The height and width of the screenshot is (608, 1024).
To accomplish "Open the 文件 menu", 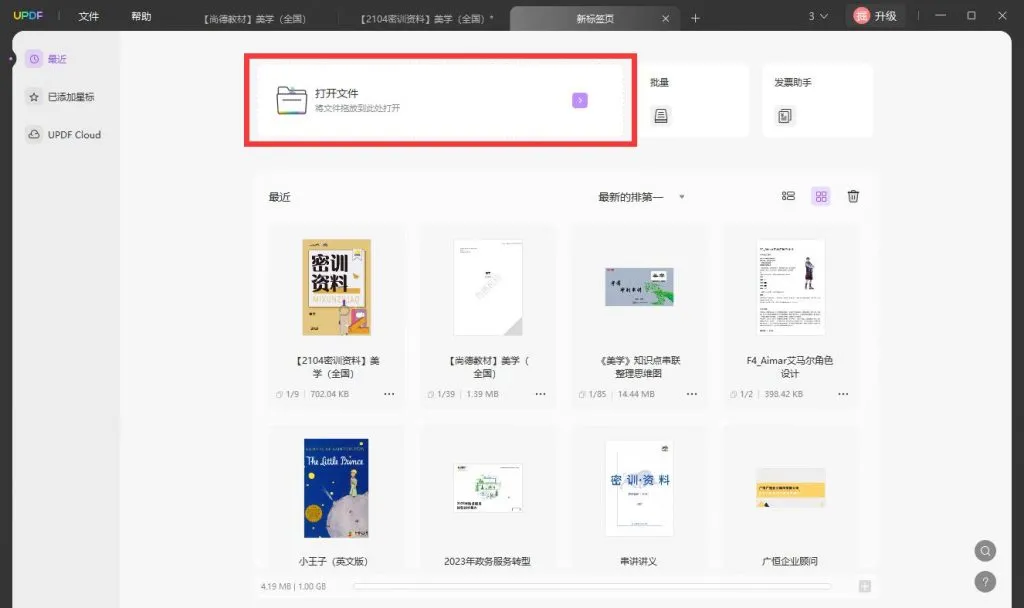I will pos(88,16).
